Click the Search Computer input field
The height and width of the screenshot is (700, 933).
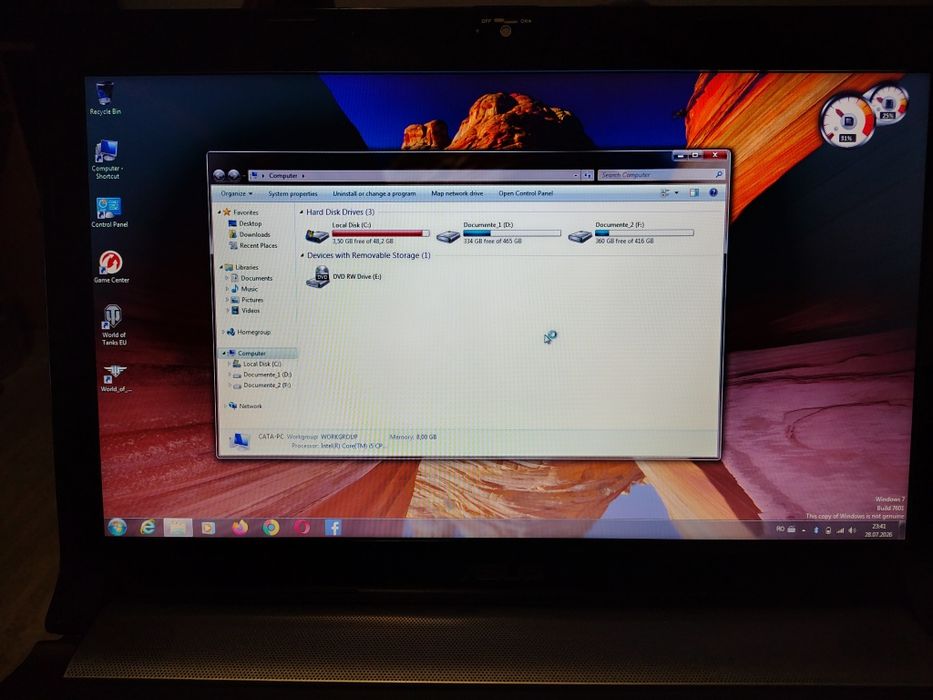coord(660,175)
